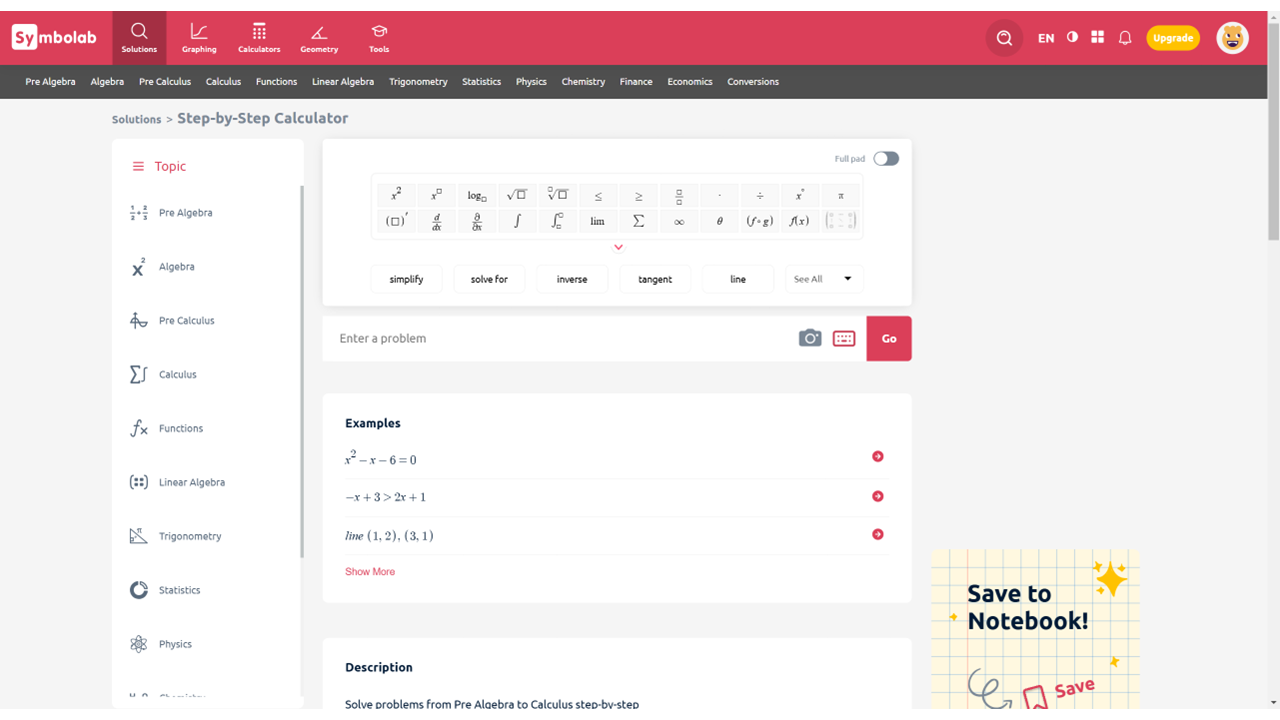
Task: Click the camera icon to upload a problem
Action: point(810,338)
